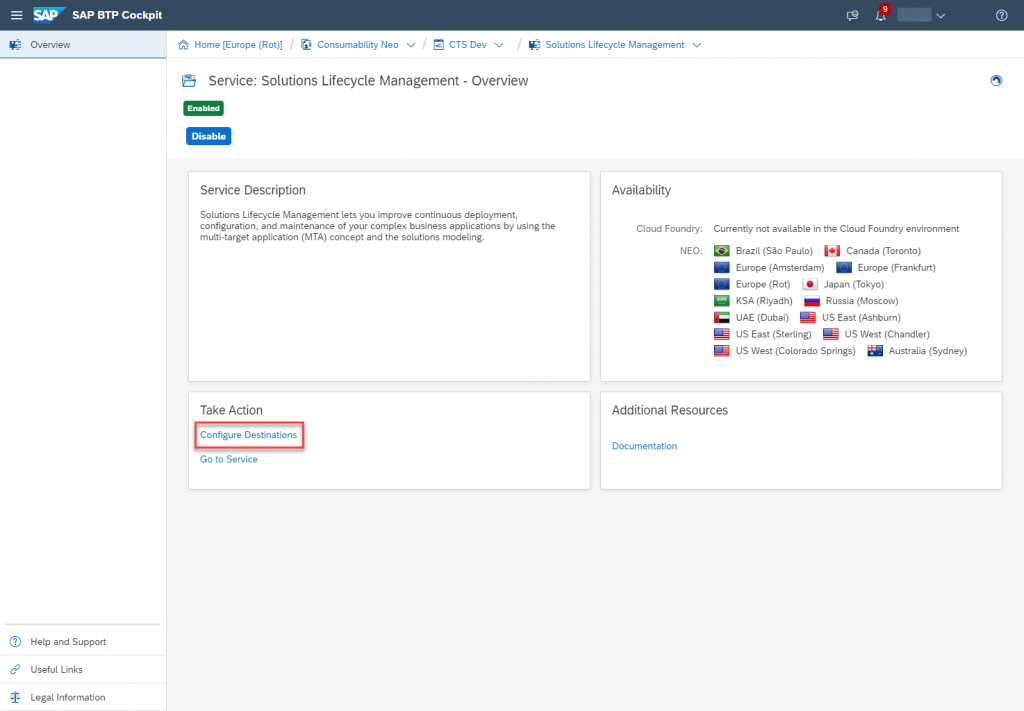The height and width of the screenshot is (711, 1024).
Task: Click the Cloud Foundry availability message
Action: coord(836,229)
